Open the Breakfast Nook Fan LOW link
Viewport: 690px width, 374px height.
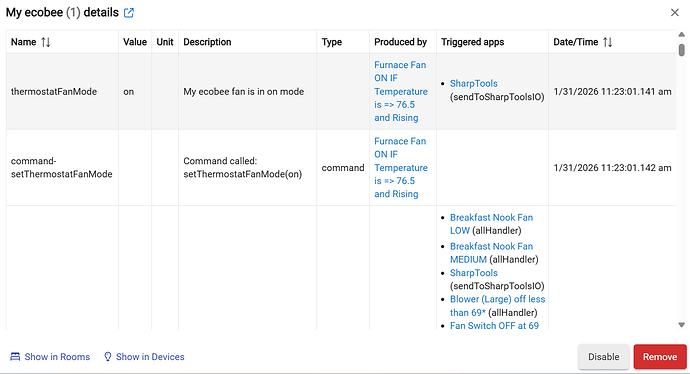(491, 224)
